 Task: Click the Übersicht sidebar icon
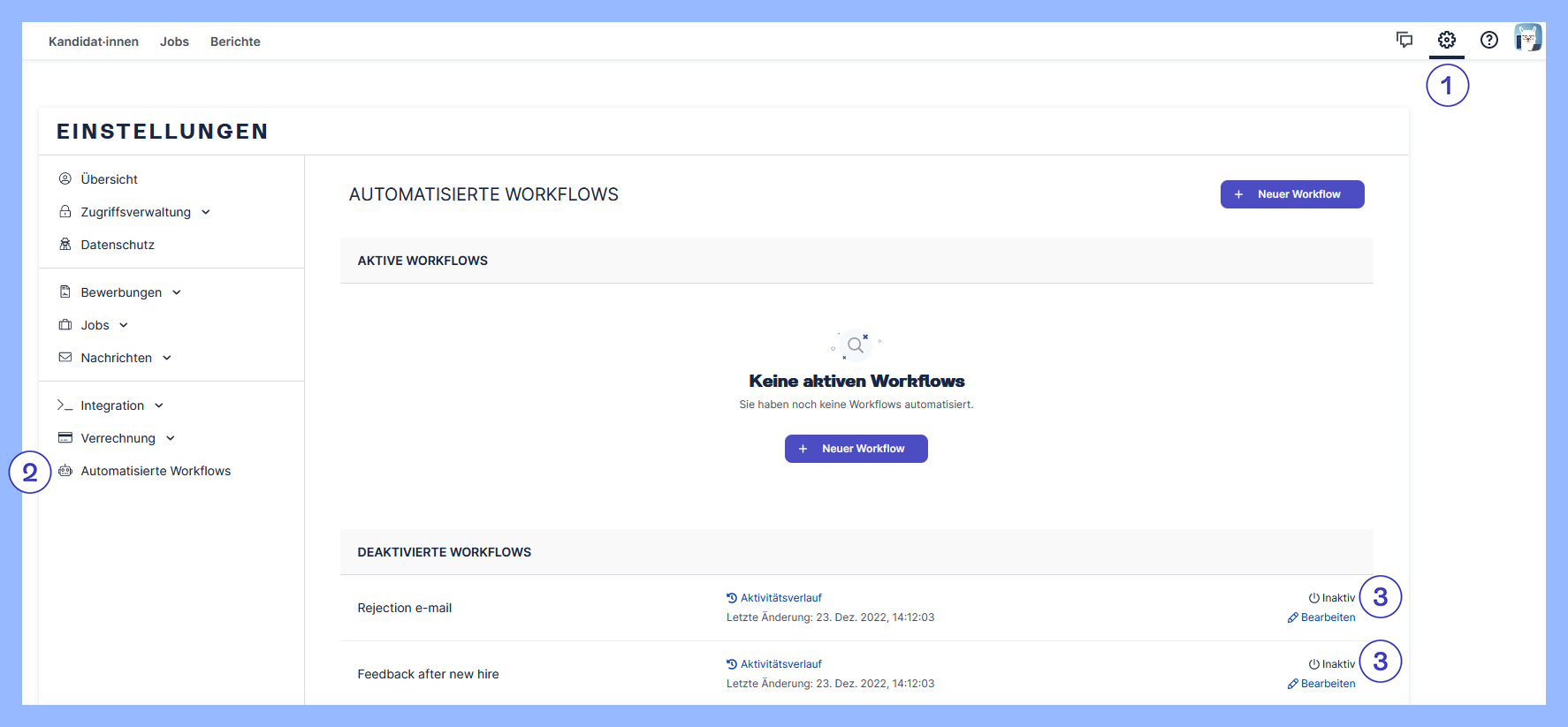click(65, 178)
